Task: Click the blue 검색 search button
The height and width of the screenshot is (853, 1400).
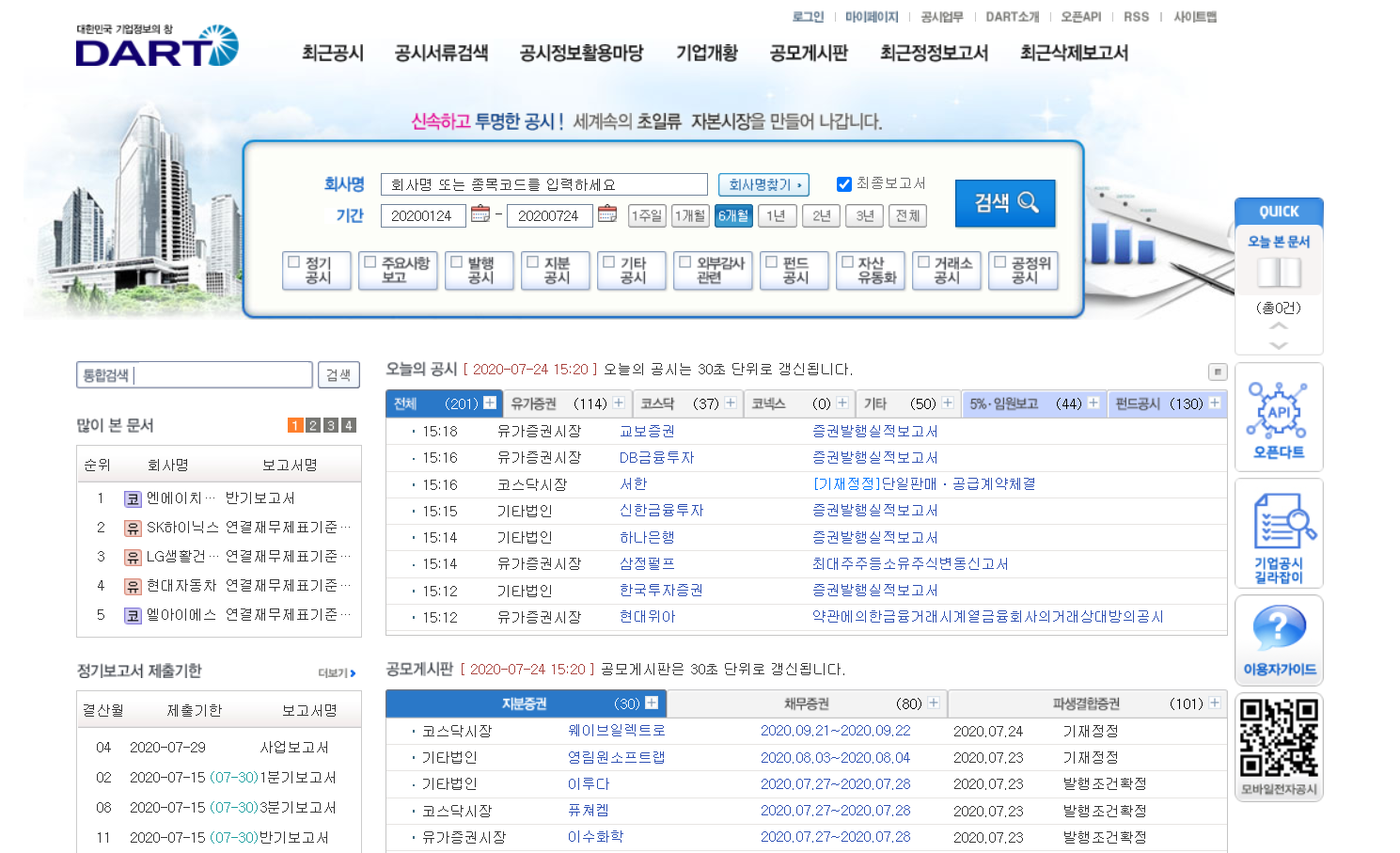Action: [1005, 203]
